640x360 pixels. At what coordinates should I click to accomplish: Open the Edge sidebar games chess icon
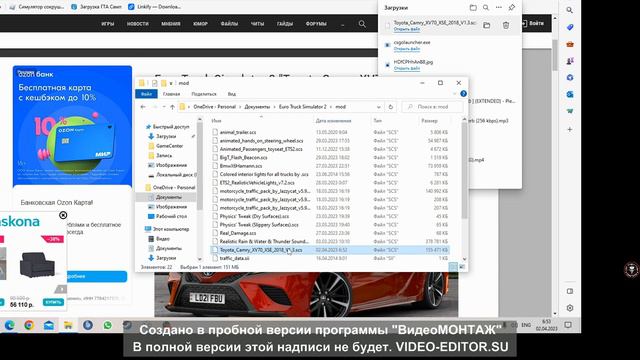[x=570, y=61]
